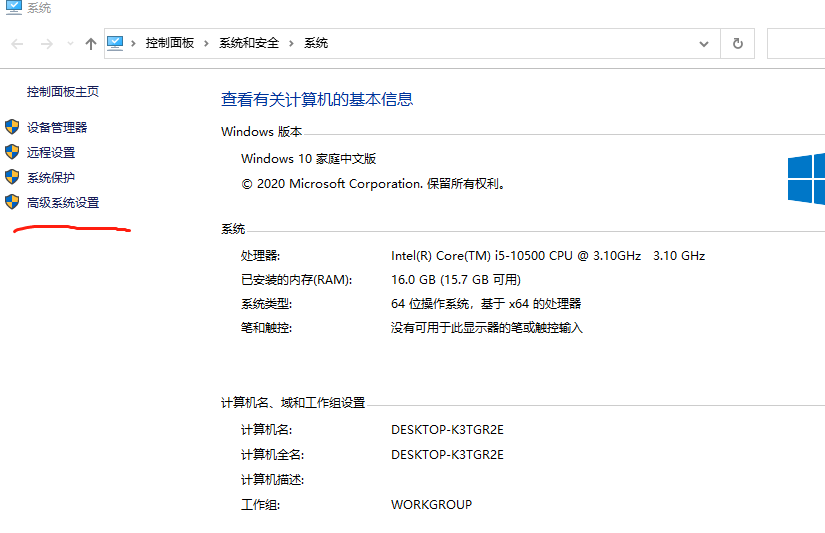Open 设备管理器 link
The width and height of the screenshot is (825, 533).
[x=57, y=127]
